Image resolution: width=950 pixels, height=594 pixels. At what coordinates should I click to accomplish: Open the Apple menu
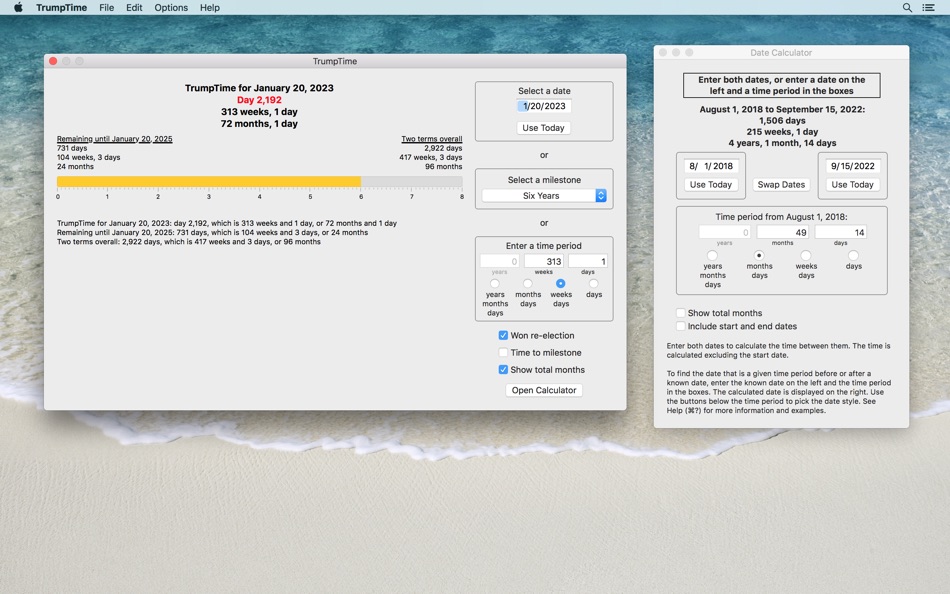pyautogui.click(x=18, y=7)
